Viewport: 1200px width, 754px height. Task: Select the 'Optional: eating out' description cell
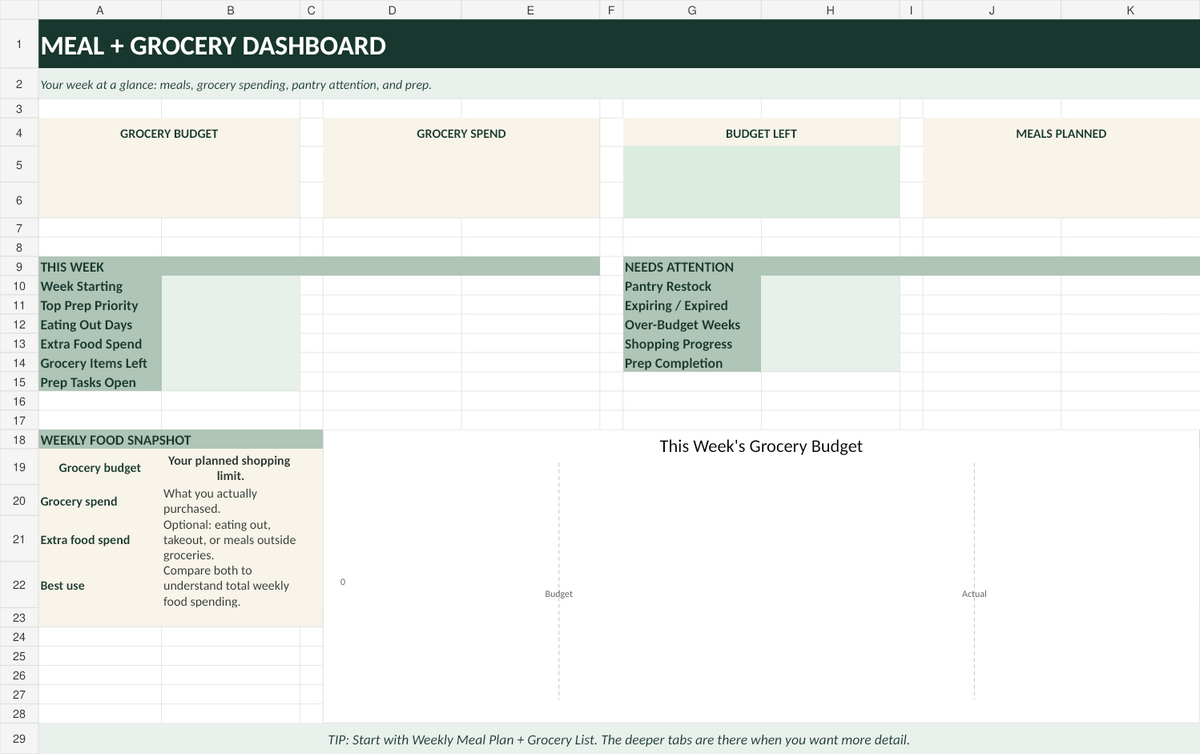pos(230,540)
